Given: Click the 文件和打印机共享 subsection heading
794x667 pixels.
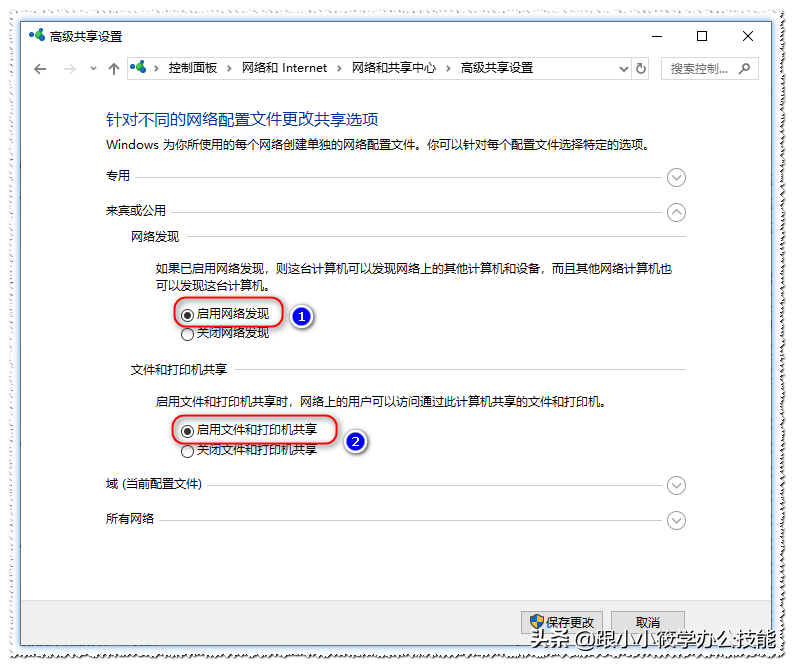Looking at the screenshot, I should tap(179, 370).
